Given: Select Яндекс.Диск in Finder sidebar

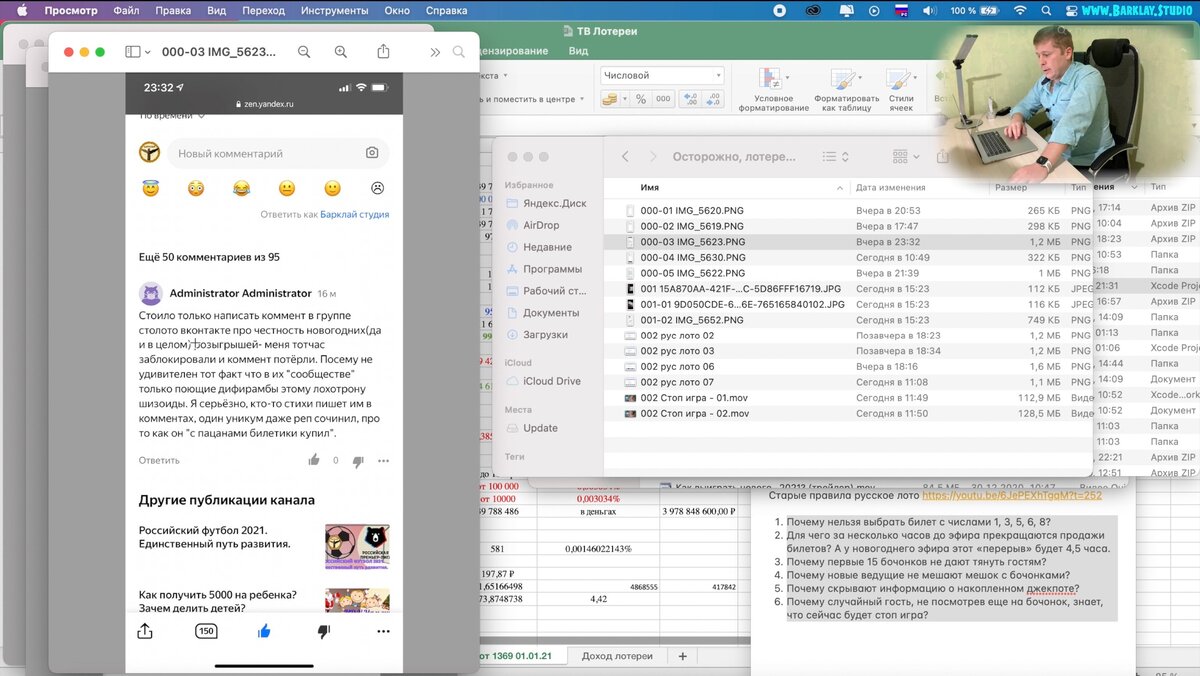Looking at the screenshot, I should 555,203.
